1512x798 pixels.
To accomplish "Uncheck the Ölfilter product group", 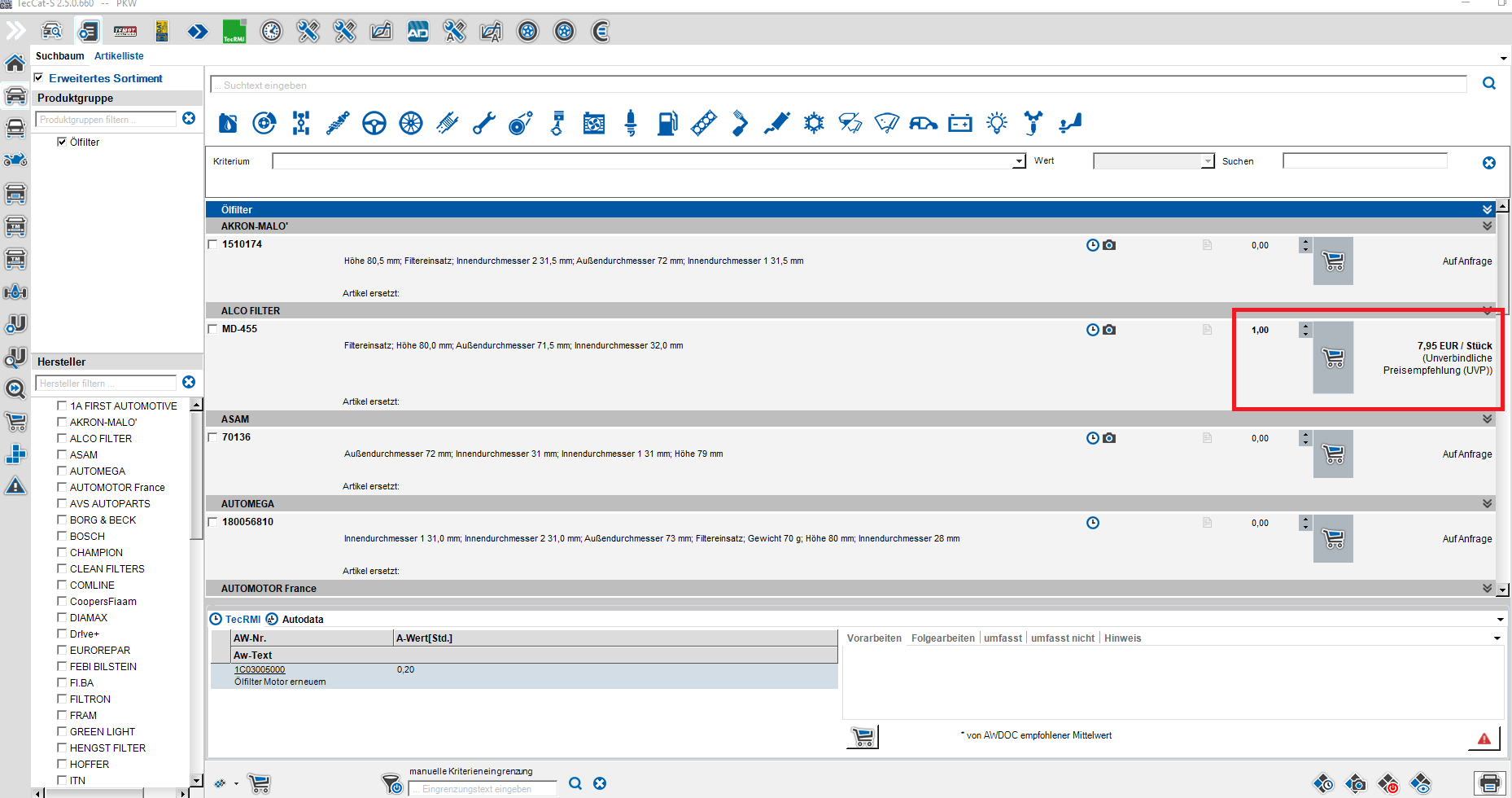I will 62,142.
